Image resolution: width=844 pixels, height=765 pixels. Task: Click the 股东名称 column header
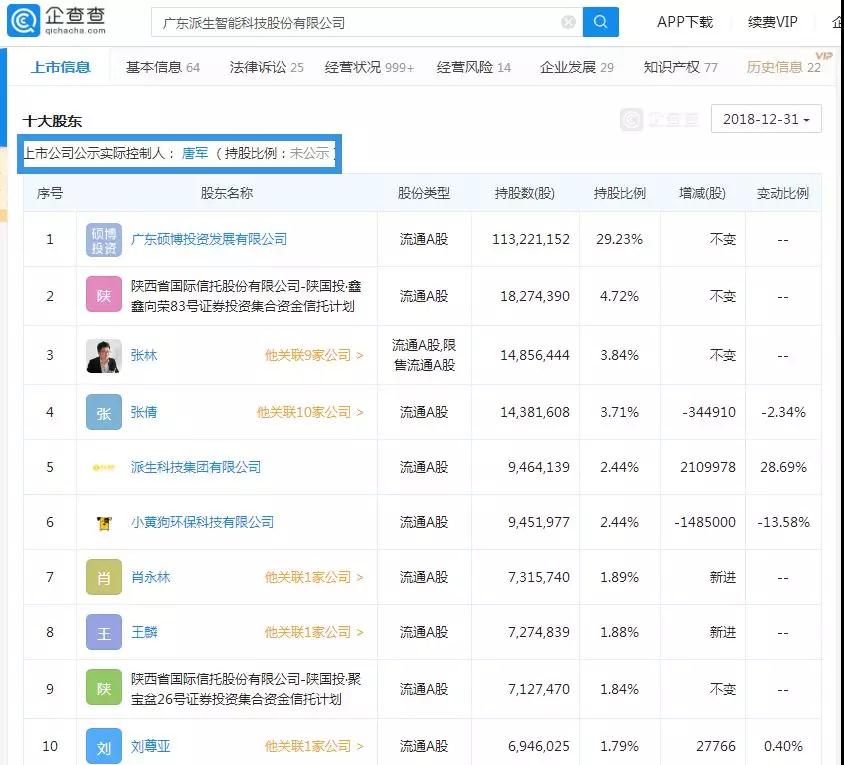click(x=227, y=193)
